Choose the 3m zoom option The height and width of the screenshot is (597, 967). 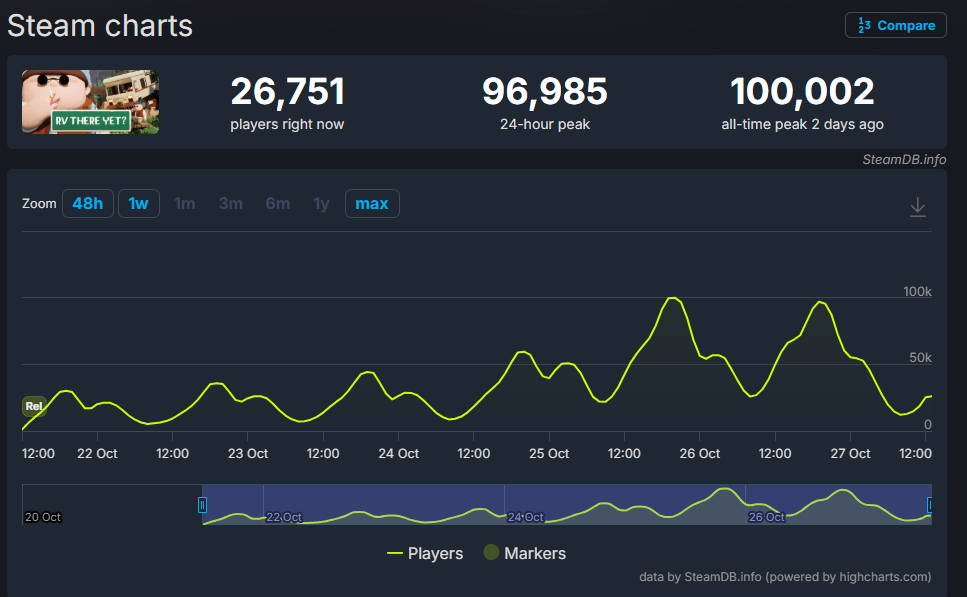[231, 204]
